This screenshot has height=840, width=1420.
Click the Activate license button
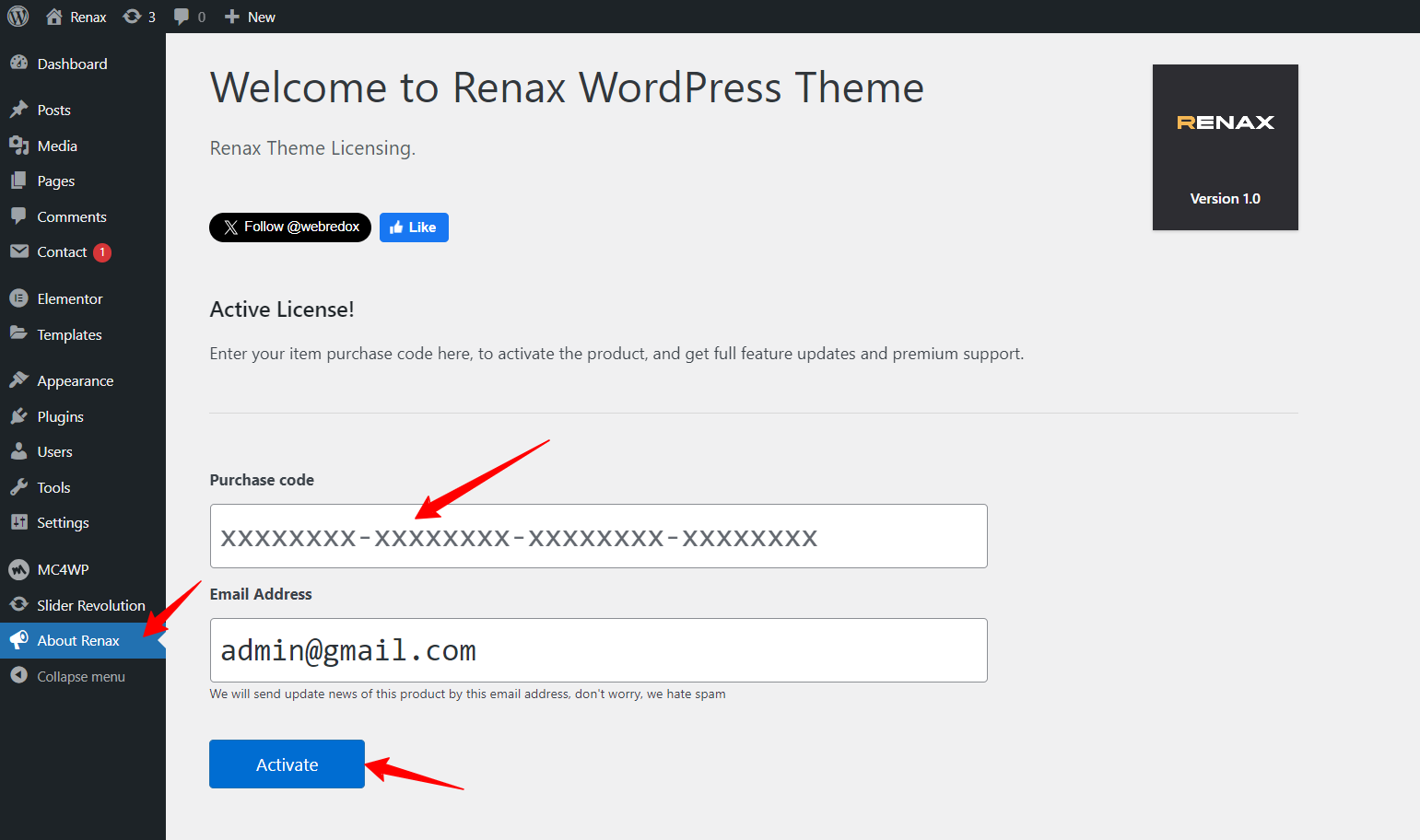287,764
